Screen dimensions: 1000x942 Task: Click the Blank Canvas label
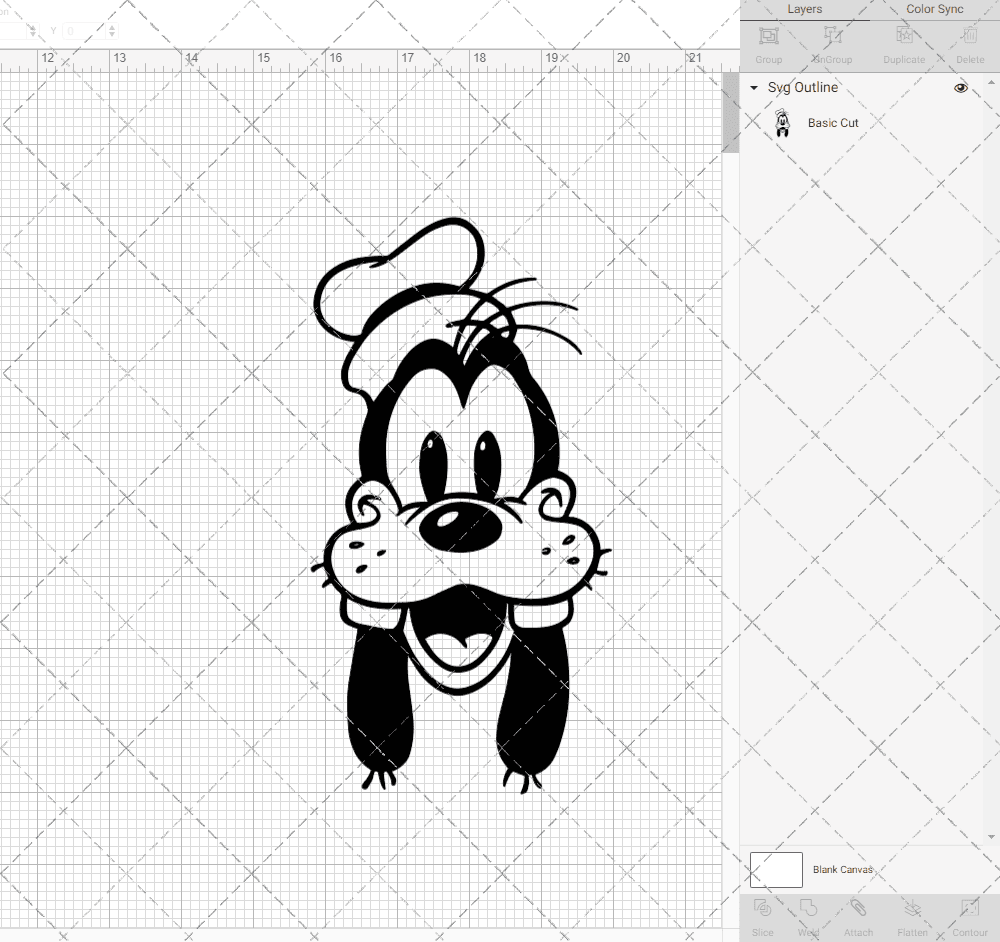[x=842, y=870]
